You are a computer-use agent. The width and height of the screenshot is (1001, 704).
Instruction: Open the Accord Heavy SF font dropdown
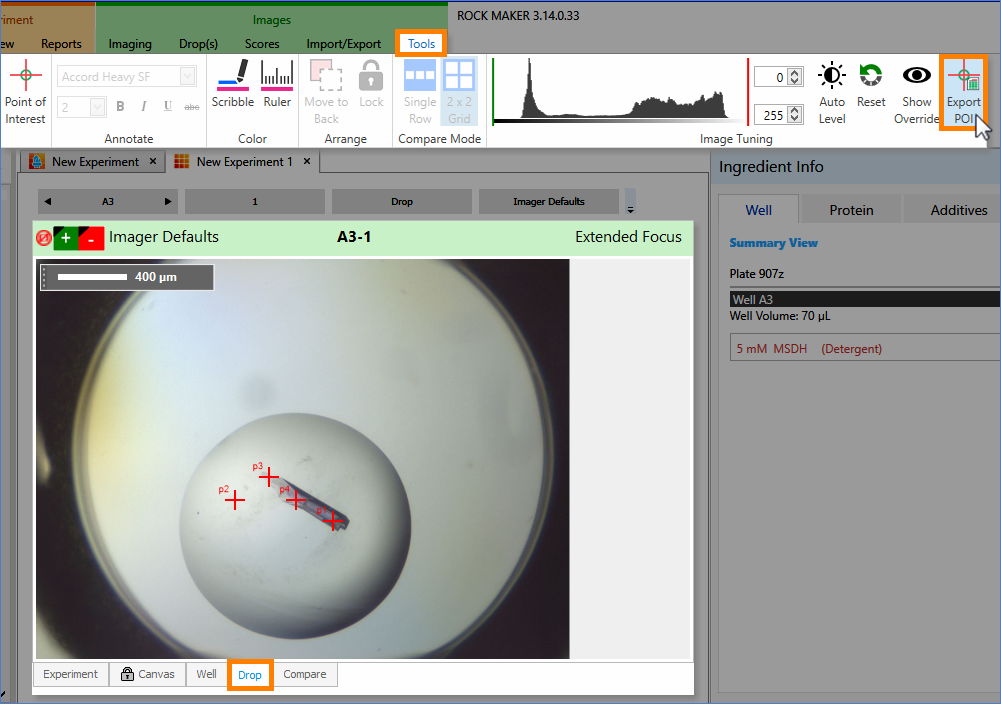(x=187, y=77)
